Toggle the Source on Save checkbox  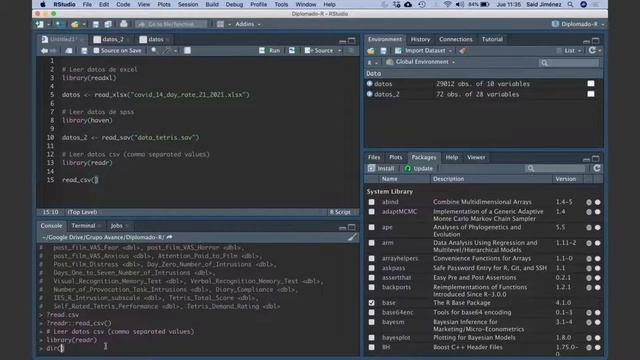point(96,51)
